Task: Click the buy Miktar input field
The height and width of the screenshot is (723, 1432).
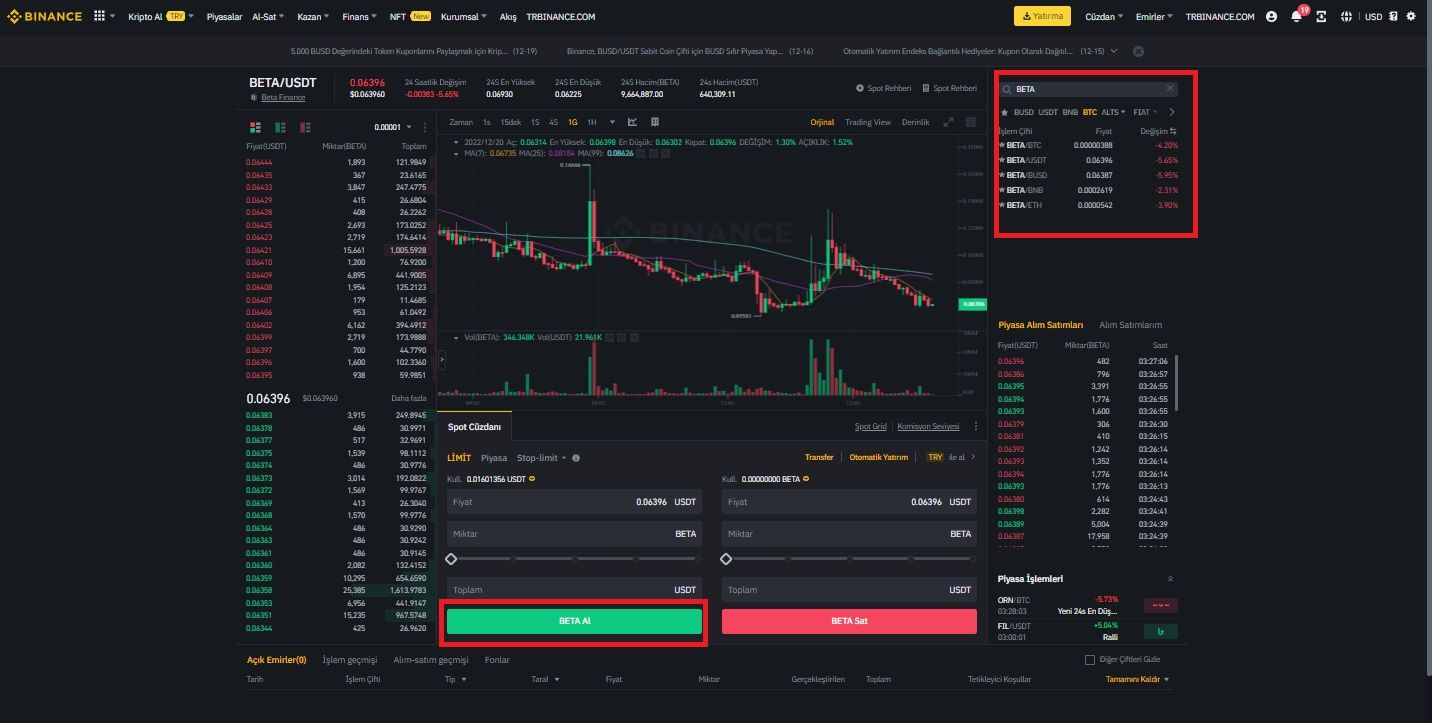Action: (574, 534)
